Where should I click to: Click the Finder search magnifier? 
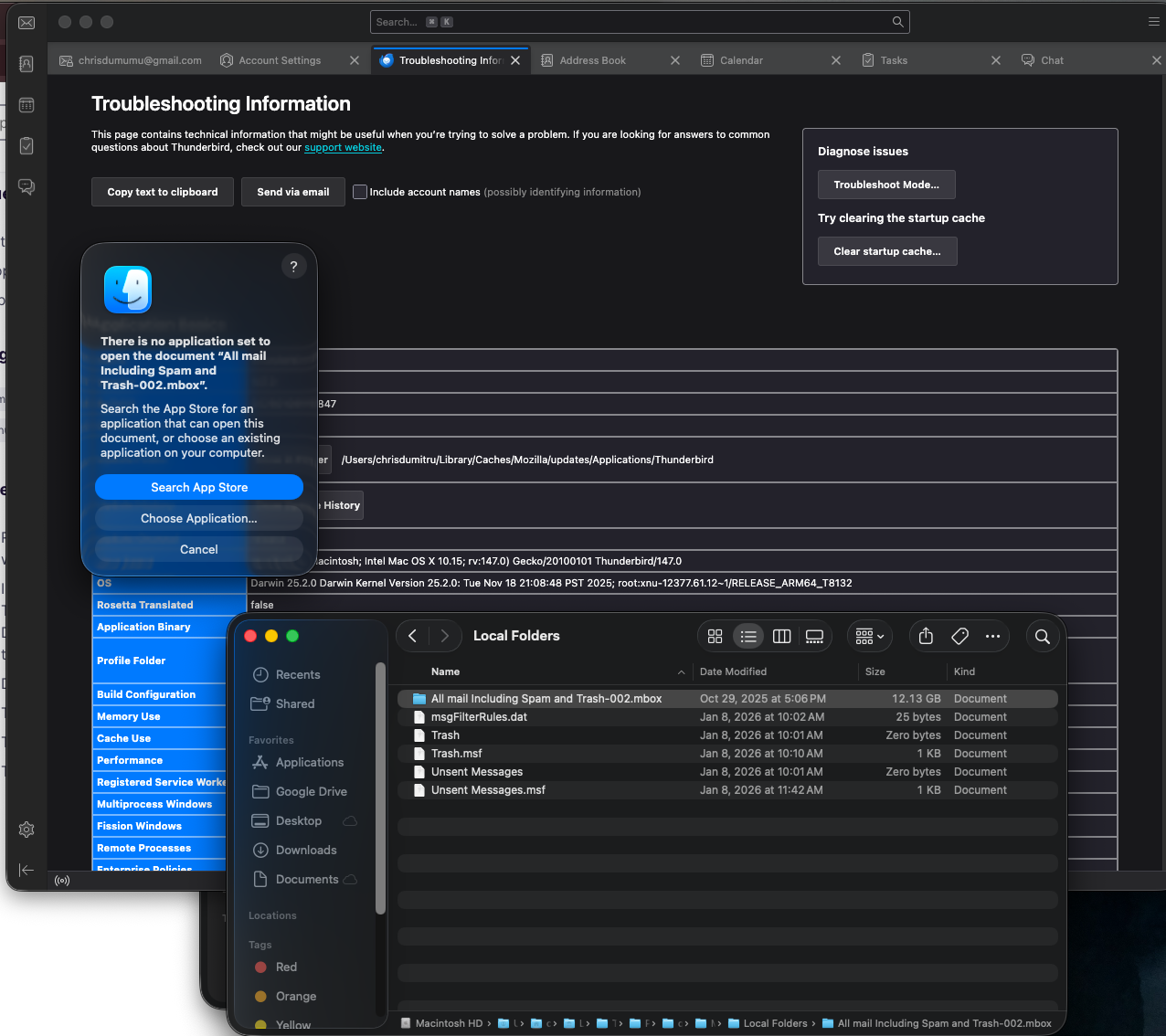click(x=1043, y=637)
